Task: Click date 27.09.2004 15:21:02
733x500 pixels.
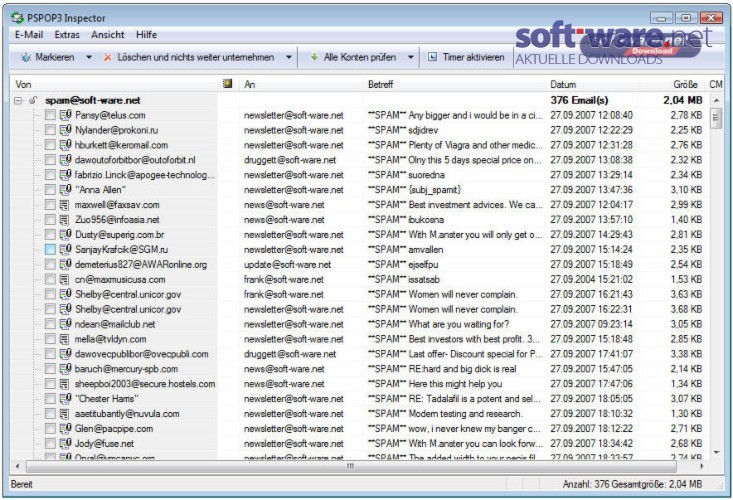Action: pyautogui.click(x=591, y=279)
